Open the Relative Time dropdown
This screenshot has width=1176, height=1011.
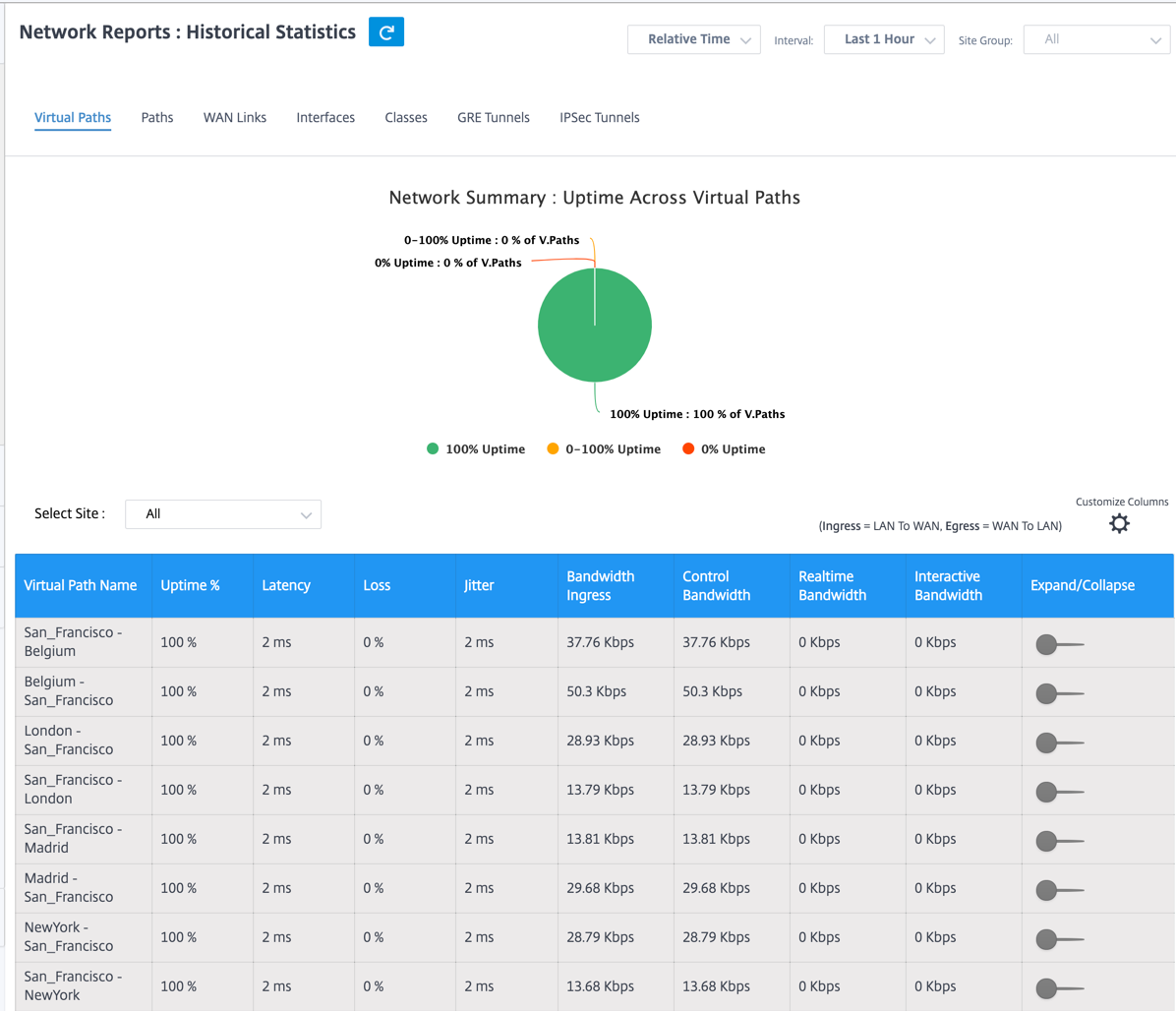(x=694, y=39)
